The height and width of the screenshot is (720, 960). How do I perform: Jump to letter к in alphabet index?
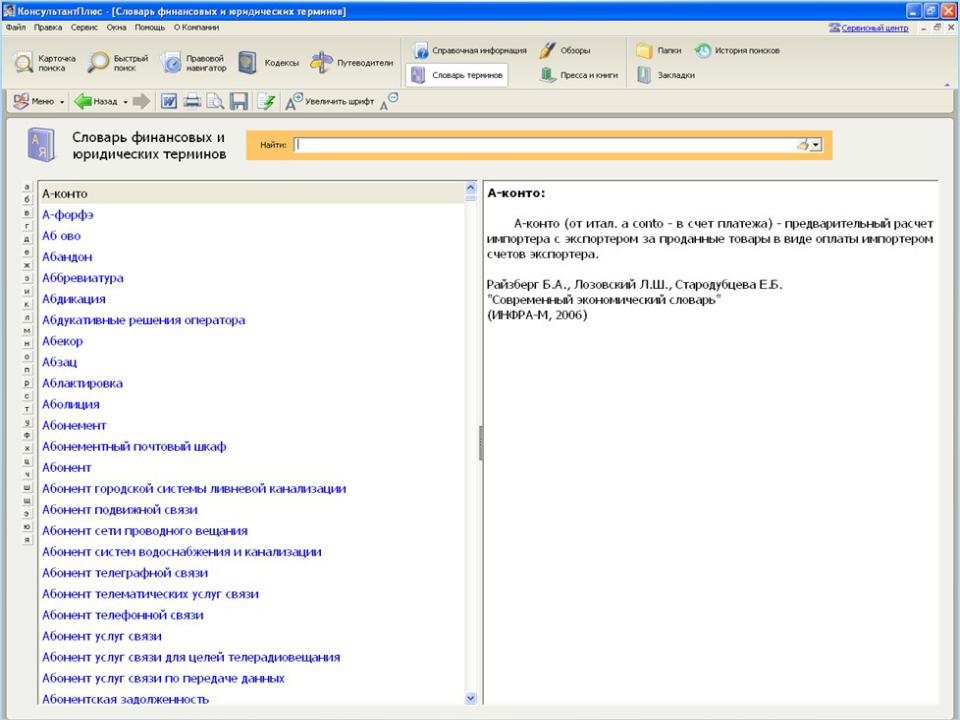(27, 304)
